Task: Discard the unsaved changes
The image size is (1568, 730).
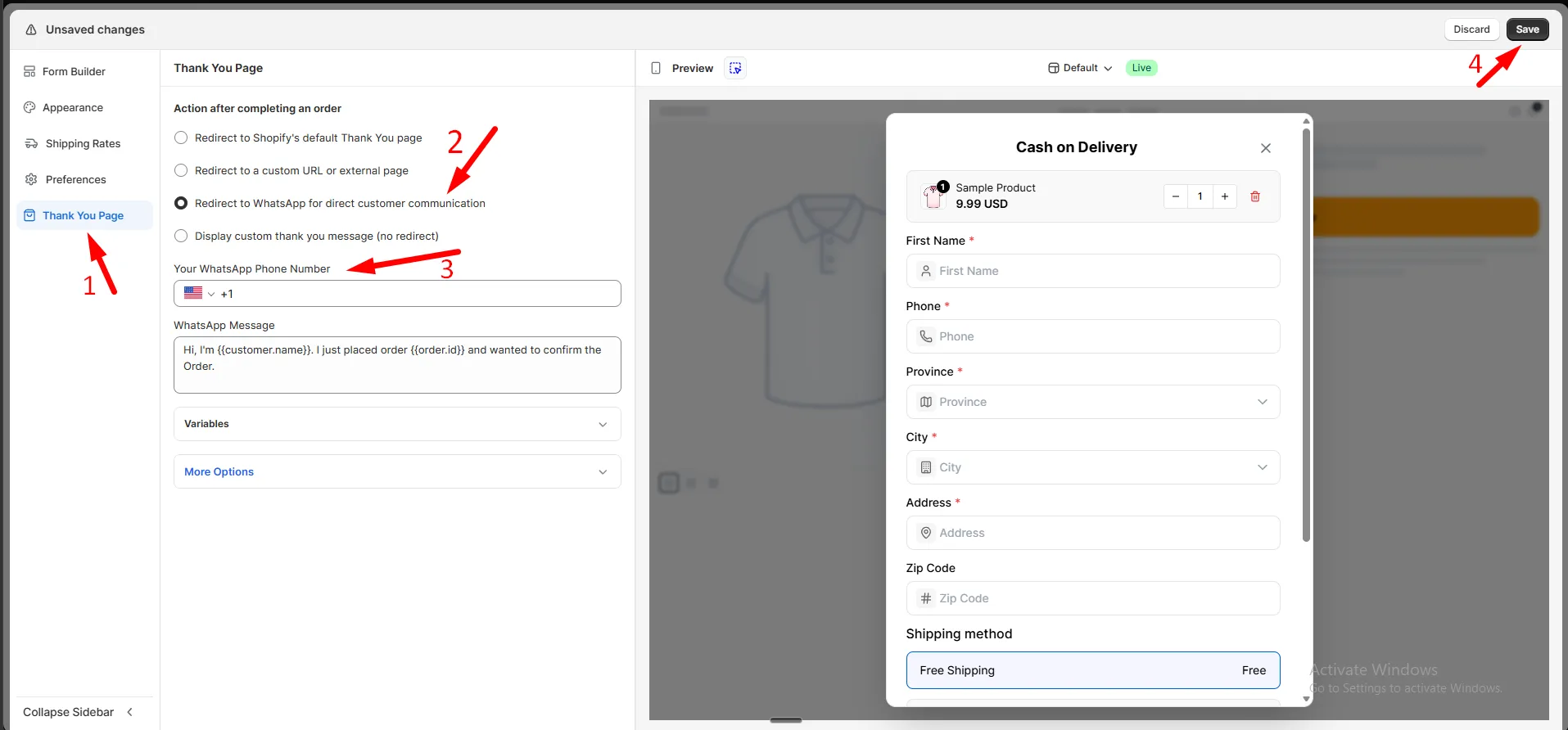Action: pos(1471,29)
